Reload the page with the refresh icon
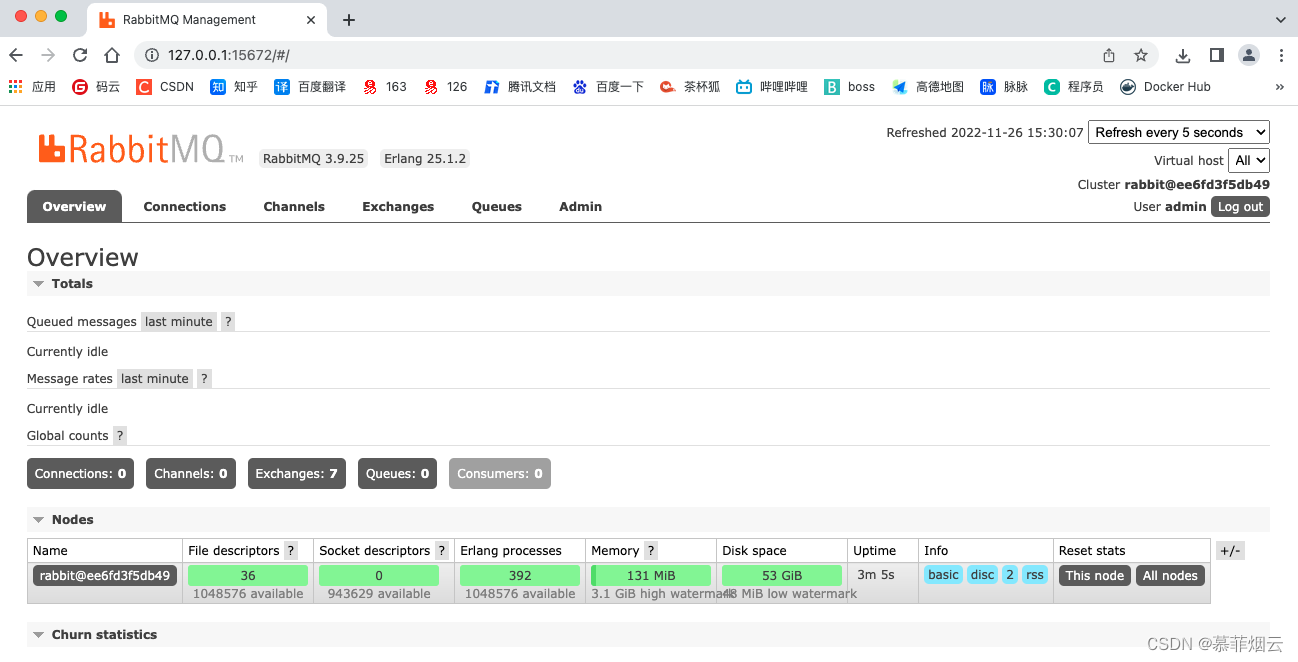 tap(80, 55)
